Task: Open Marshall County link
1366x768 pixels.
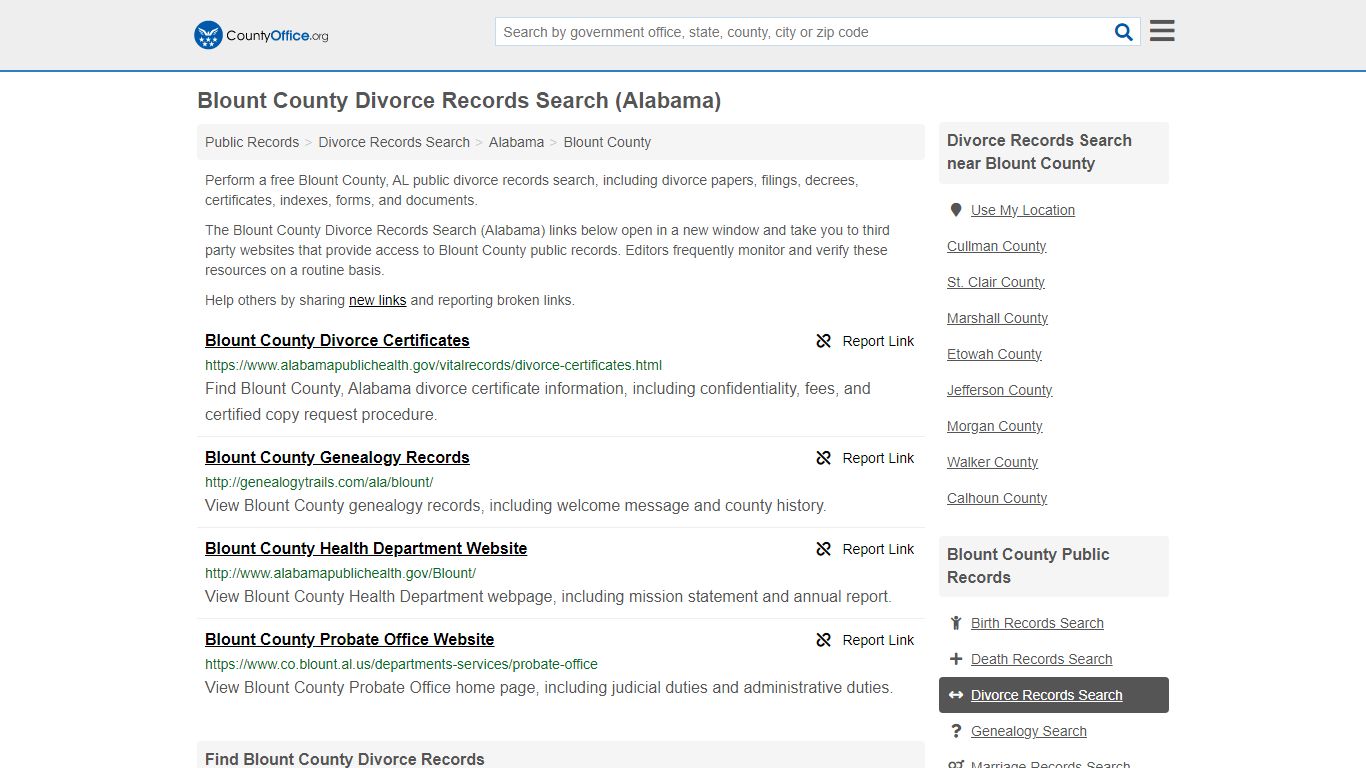Action: click(x=997, y=318)
